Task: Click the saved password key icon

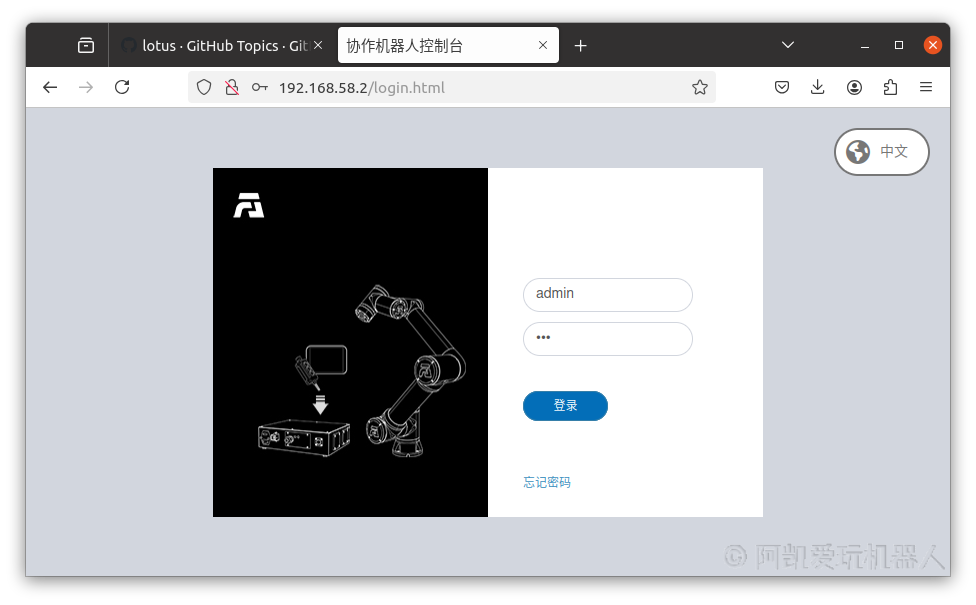Action: [x=259, y=87]
